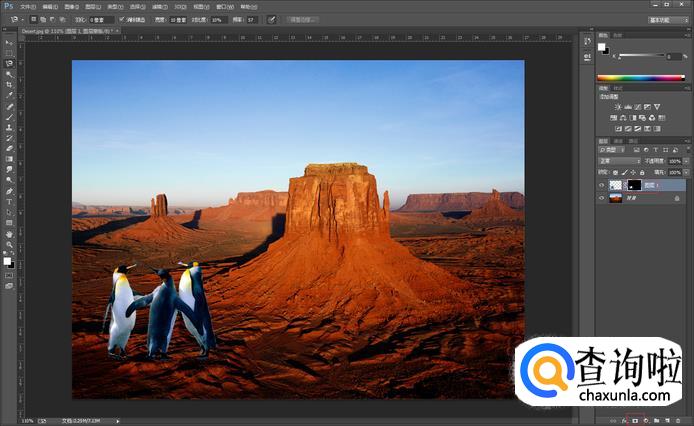Select the Horizontal Type tool
This screenshot has height=426, width=694.
click(9, 202)
